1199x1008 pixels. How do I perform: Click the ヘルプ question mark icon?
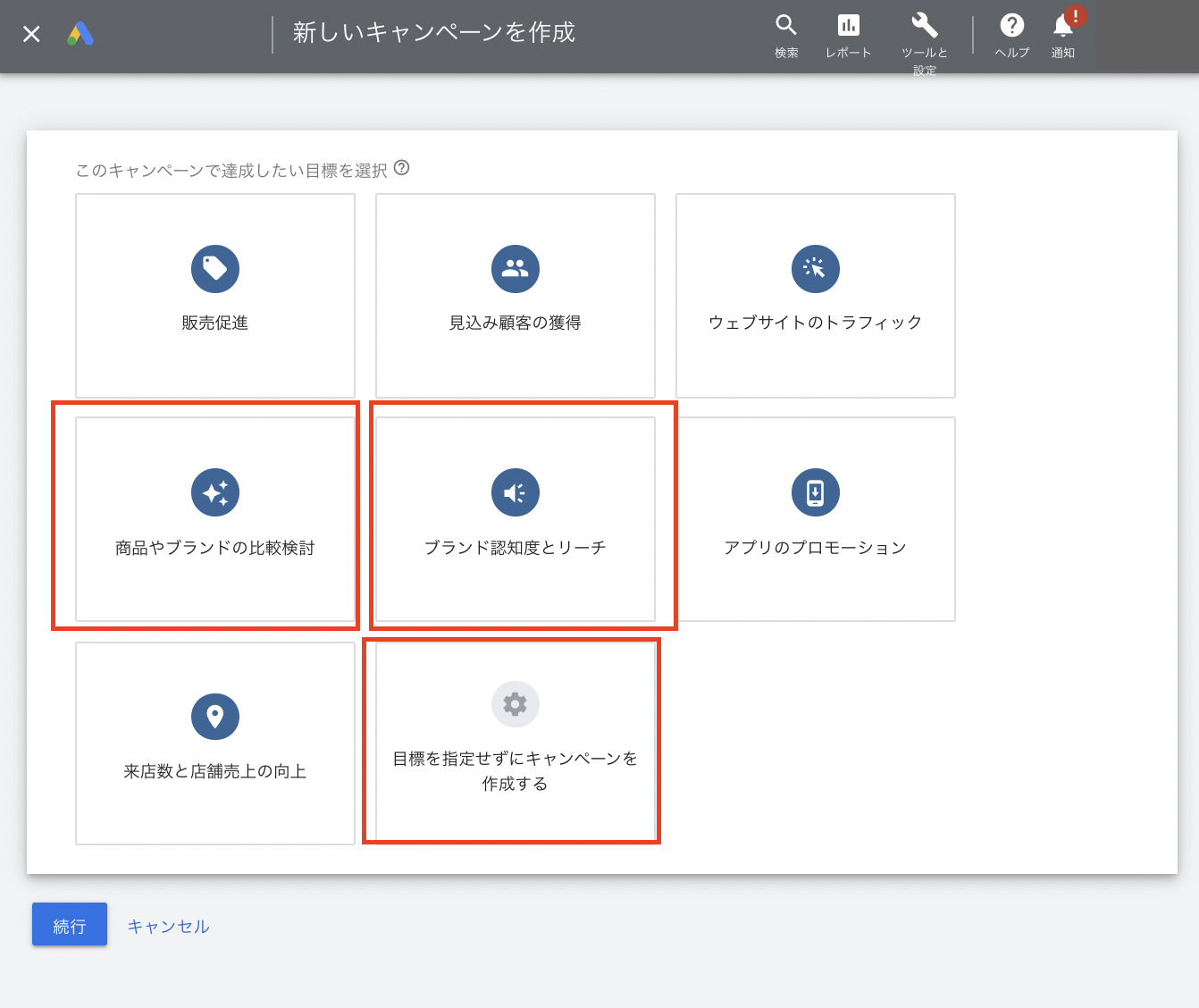pyautogui.click(x=1011, y=26)
